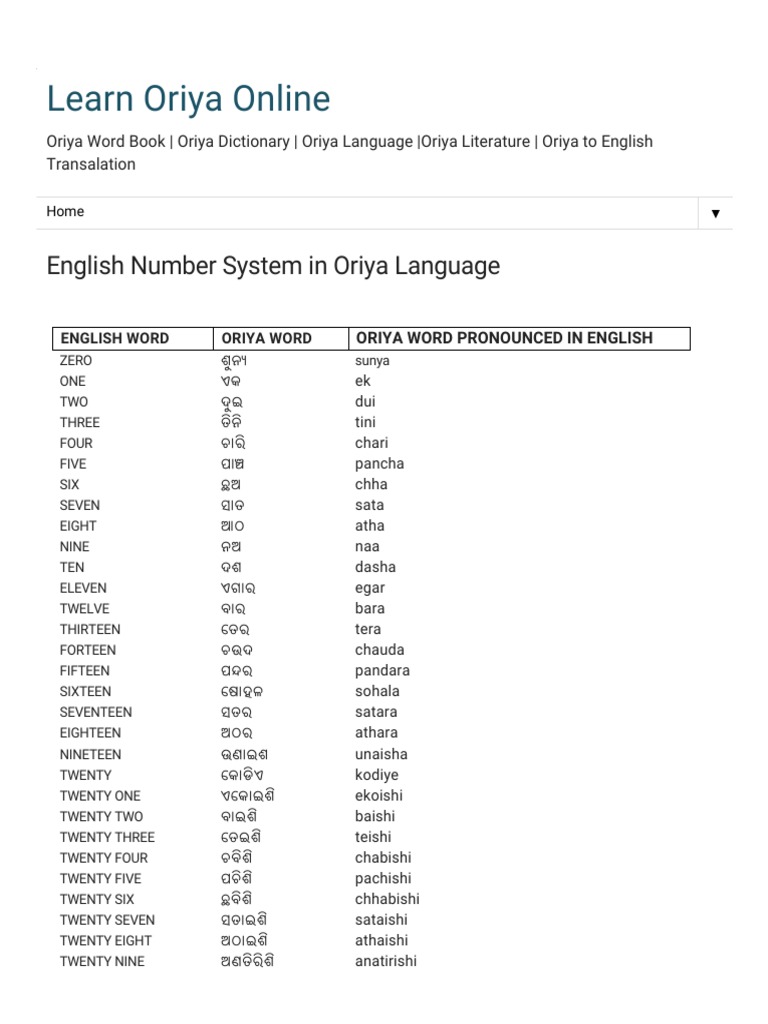Select the FORTEEN cell
The height and width of the screenshot is (1024, 768).
click(x=88, y=650)
